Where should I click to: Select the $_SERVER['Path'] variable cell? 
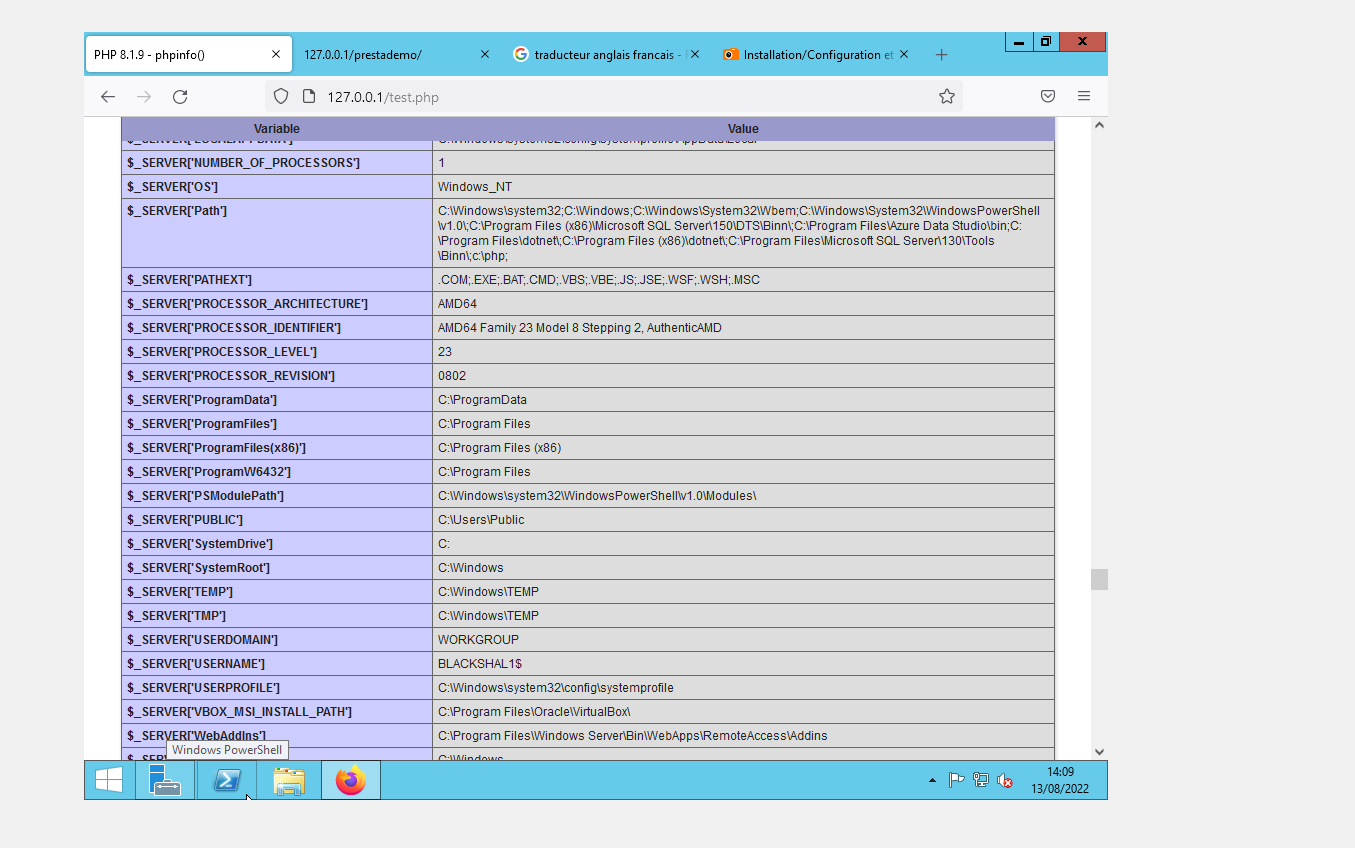point(277,233)
